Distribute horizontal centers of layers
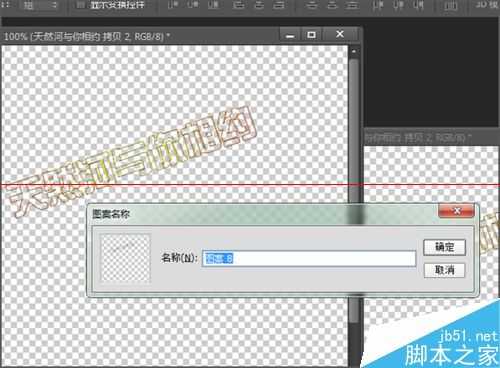Viewport: 500px width, 368px height. [x=398, y=5]
